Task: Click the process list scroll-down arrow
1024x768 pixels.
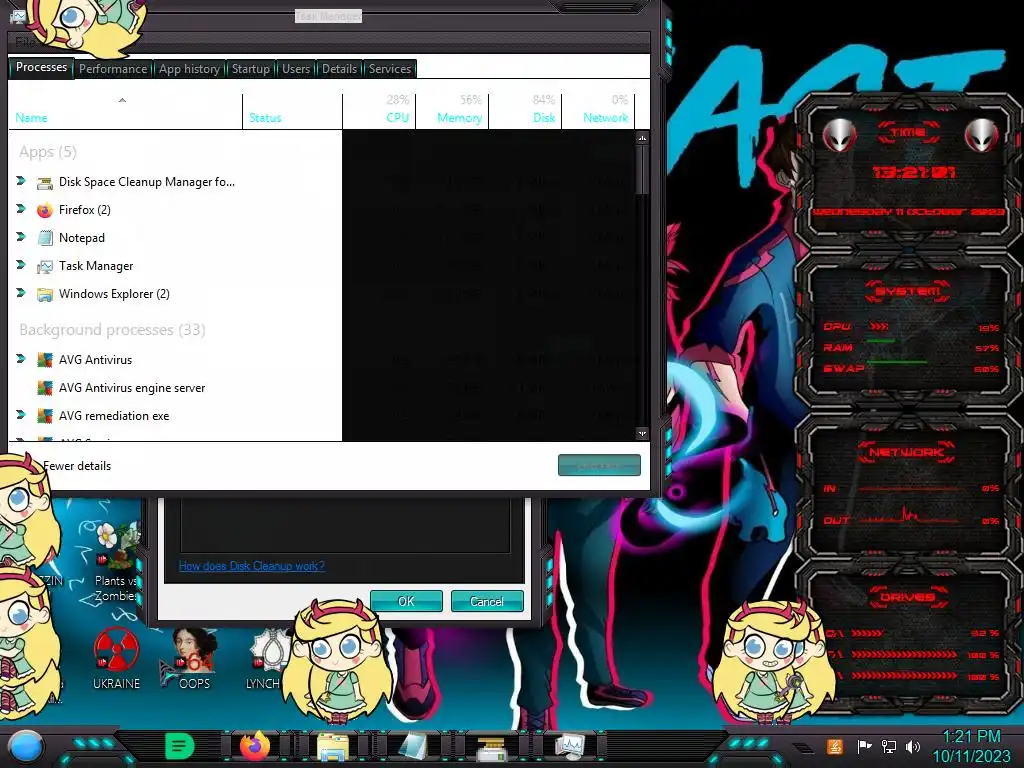Action: [x=643, y=434]
